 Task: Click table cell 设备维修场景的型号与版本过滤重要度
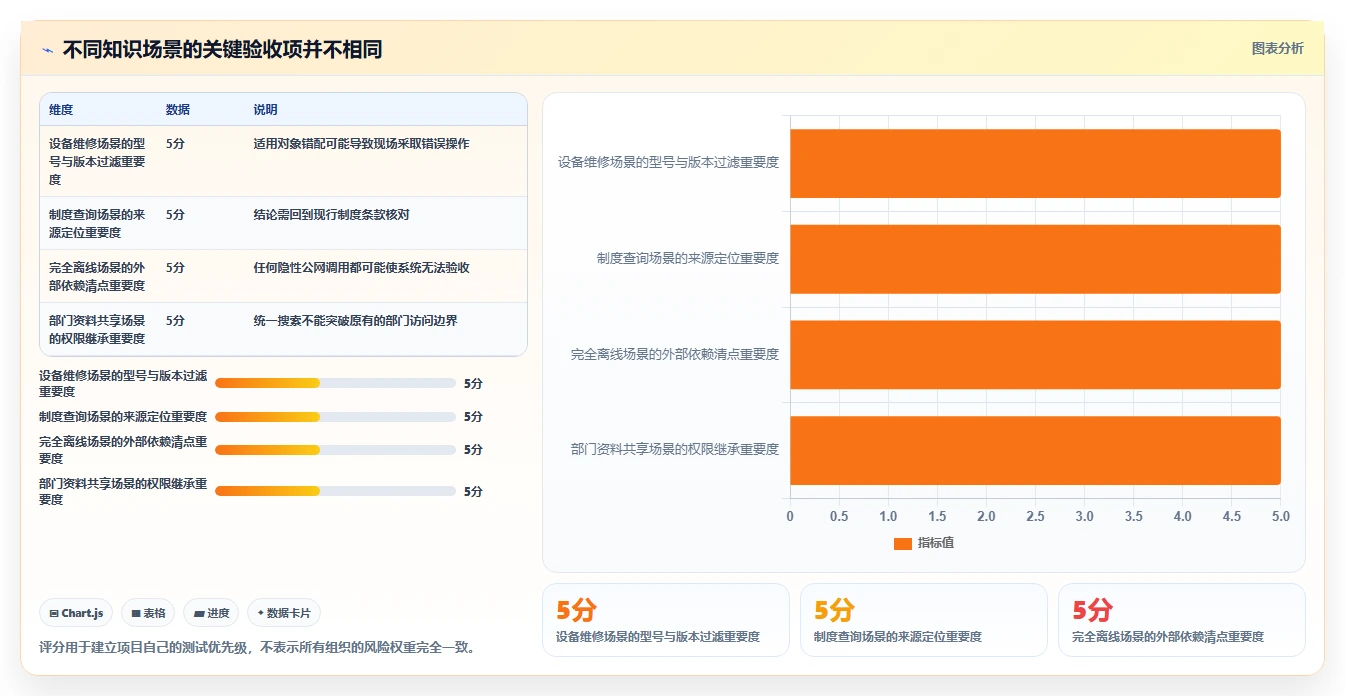tap(98, 162)
